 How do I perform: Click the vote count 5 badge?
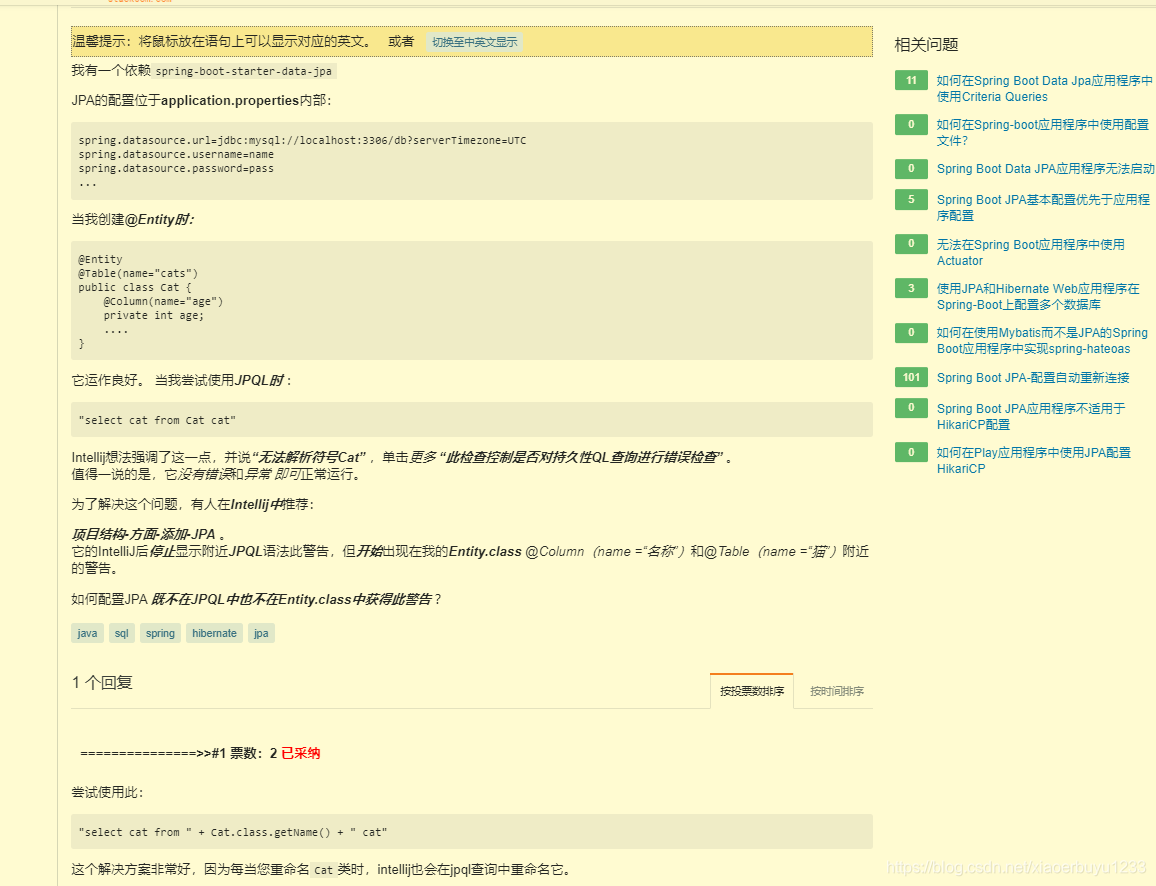pyautogui.click(x=910, y=199)
